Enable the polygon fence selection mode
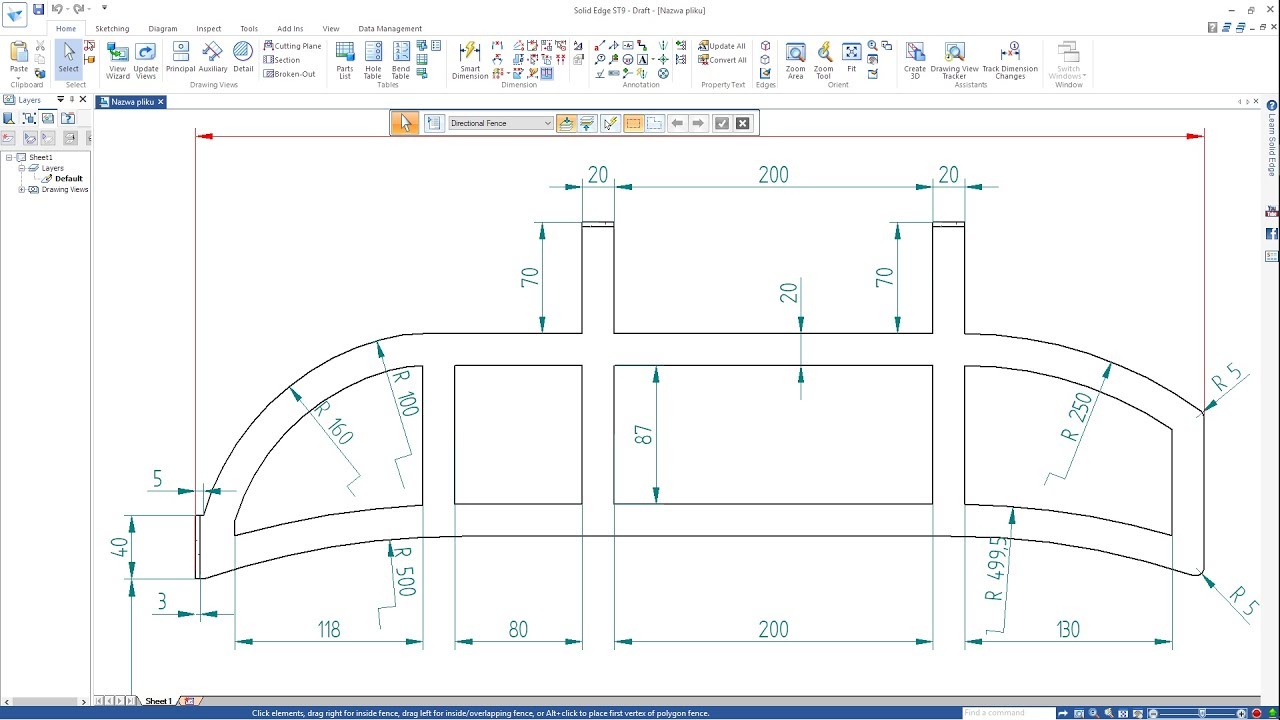1280x720 pixels. [x=655, y=122]
